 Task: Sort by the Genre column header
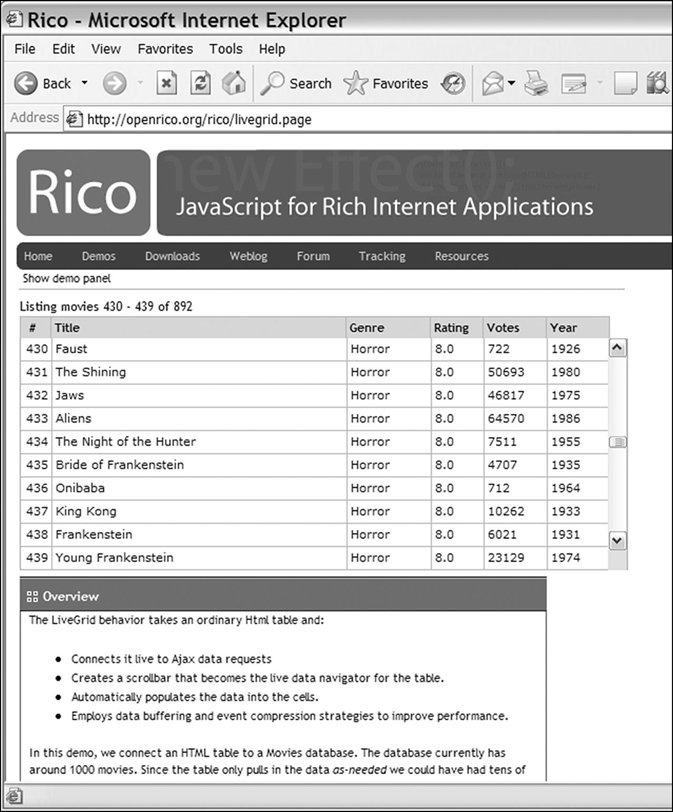(x=388, y=328)
